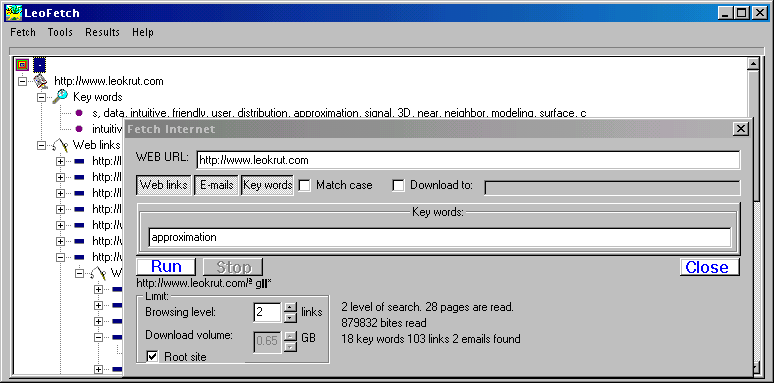Focus the WEB URL input field

[468, 160]
